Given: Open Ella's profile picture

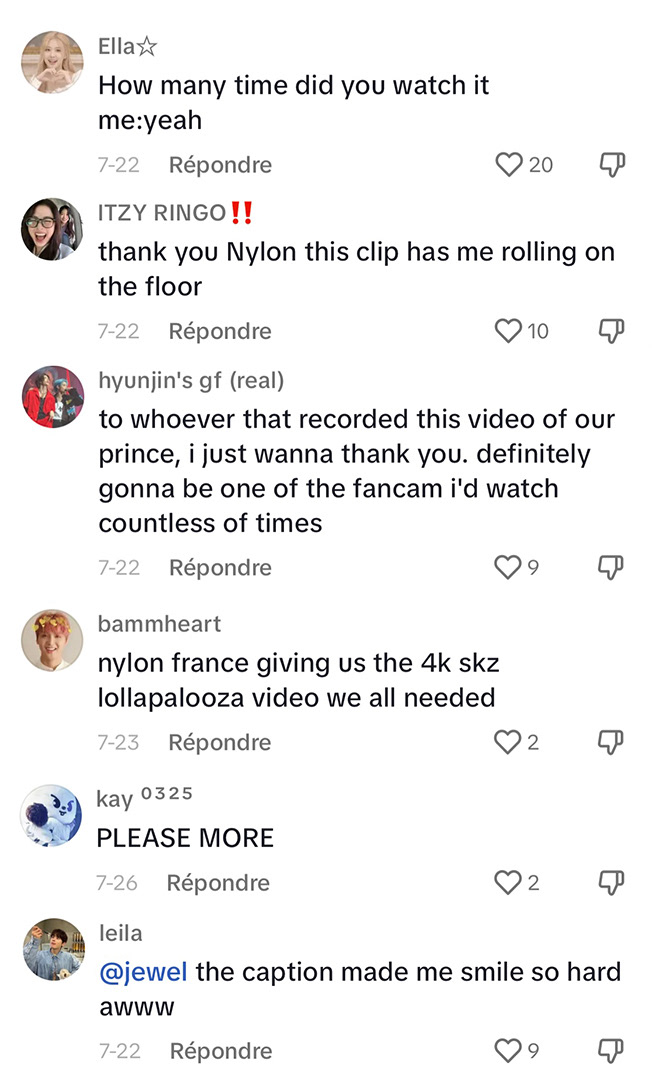Looking at the screenshot, I should 52,62.
